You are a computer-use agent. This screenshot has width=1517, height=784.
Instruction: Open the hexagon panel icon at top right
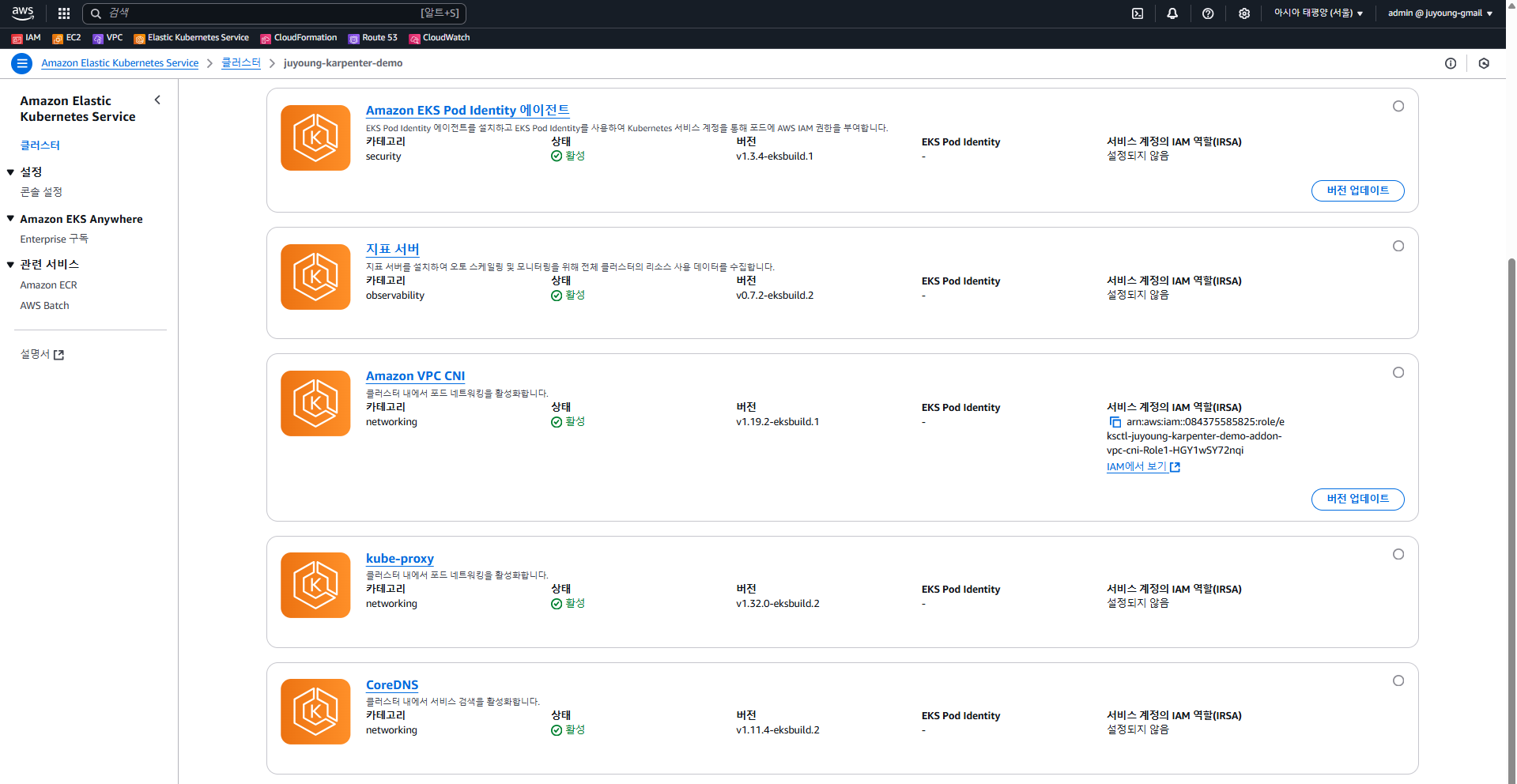(x=1484, y=63)
